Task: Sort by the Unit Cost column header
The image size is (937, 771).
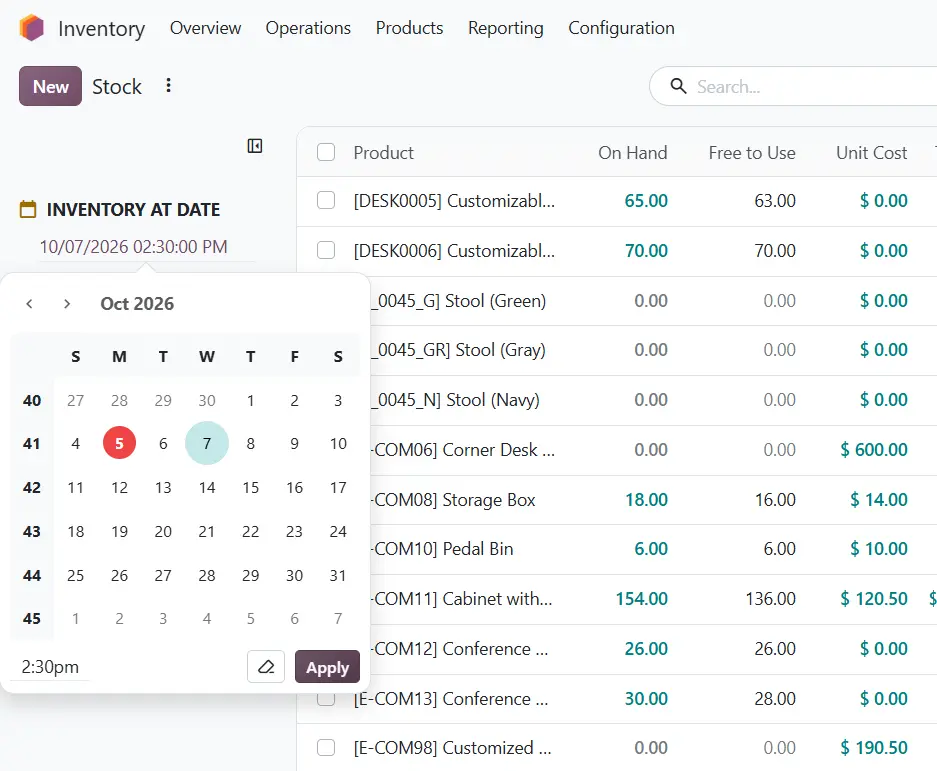Action: (871, 153)
